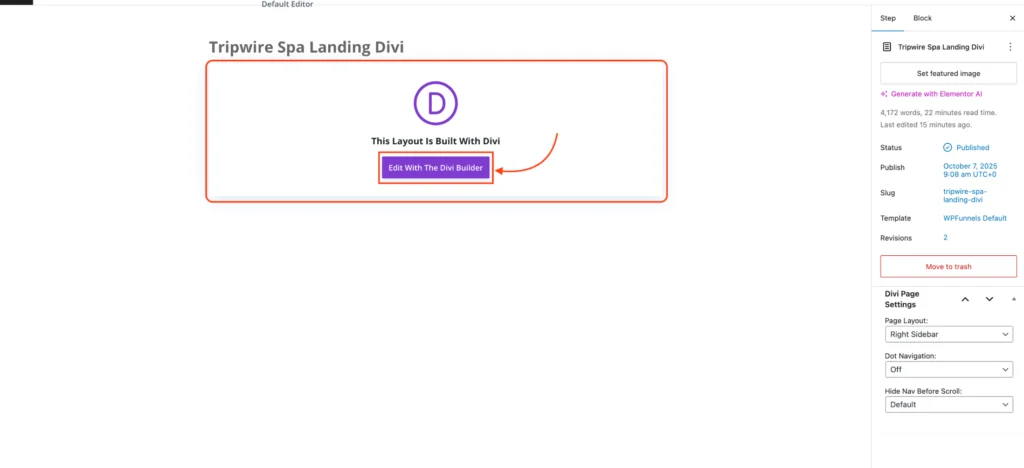Close the settings sidebar with the X
Viewport: 1024px width, 468px height.
pos(1012,18)
